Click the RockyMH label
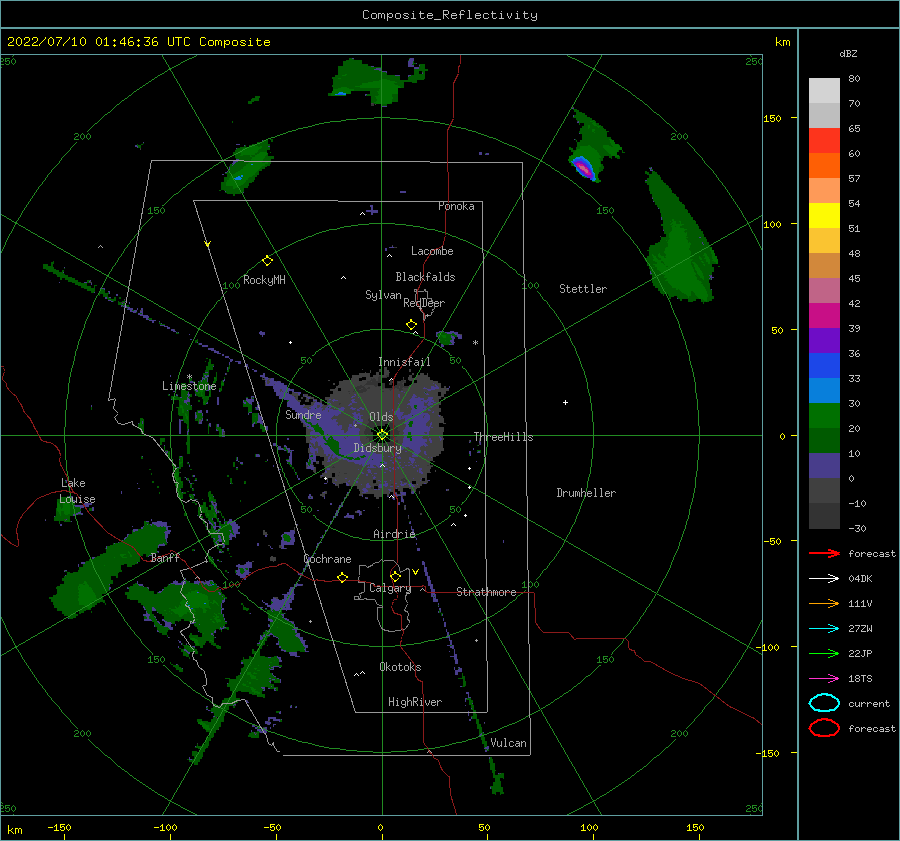This screenshot has width=900, height=841. (x=264, y=280)
